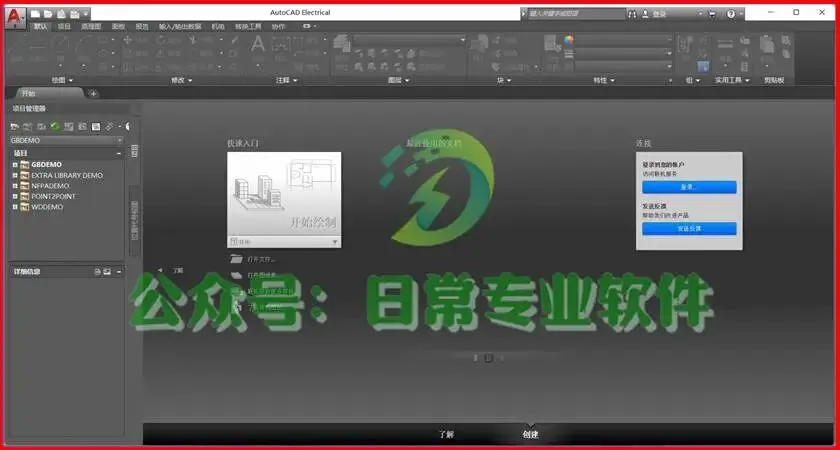This screenshot has height=450, width=840.
Task: Open the Help question mark icon
Action: 731,14
